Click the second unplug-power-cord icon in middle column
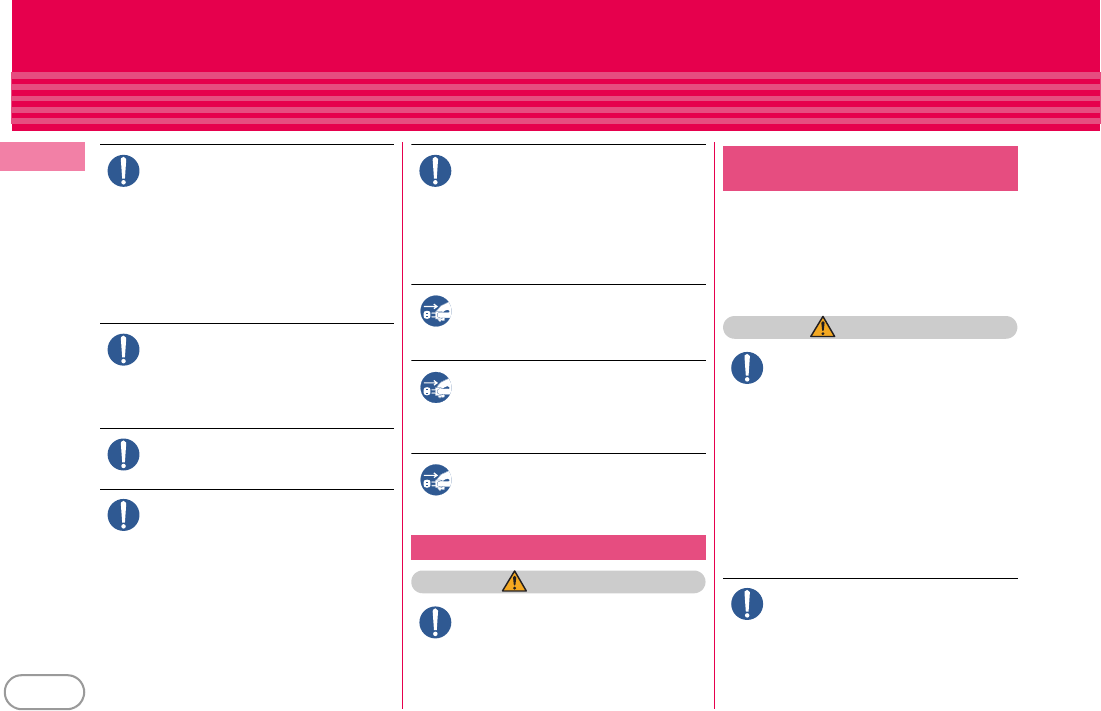 [x=436, y=387]
